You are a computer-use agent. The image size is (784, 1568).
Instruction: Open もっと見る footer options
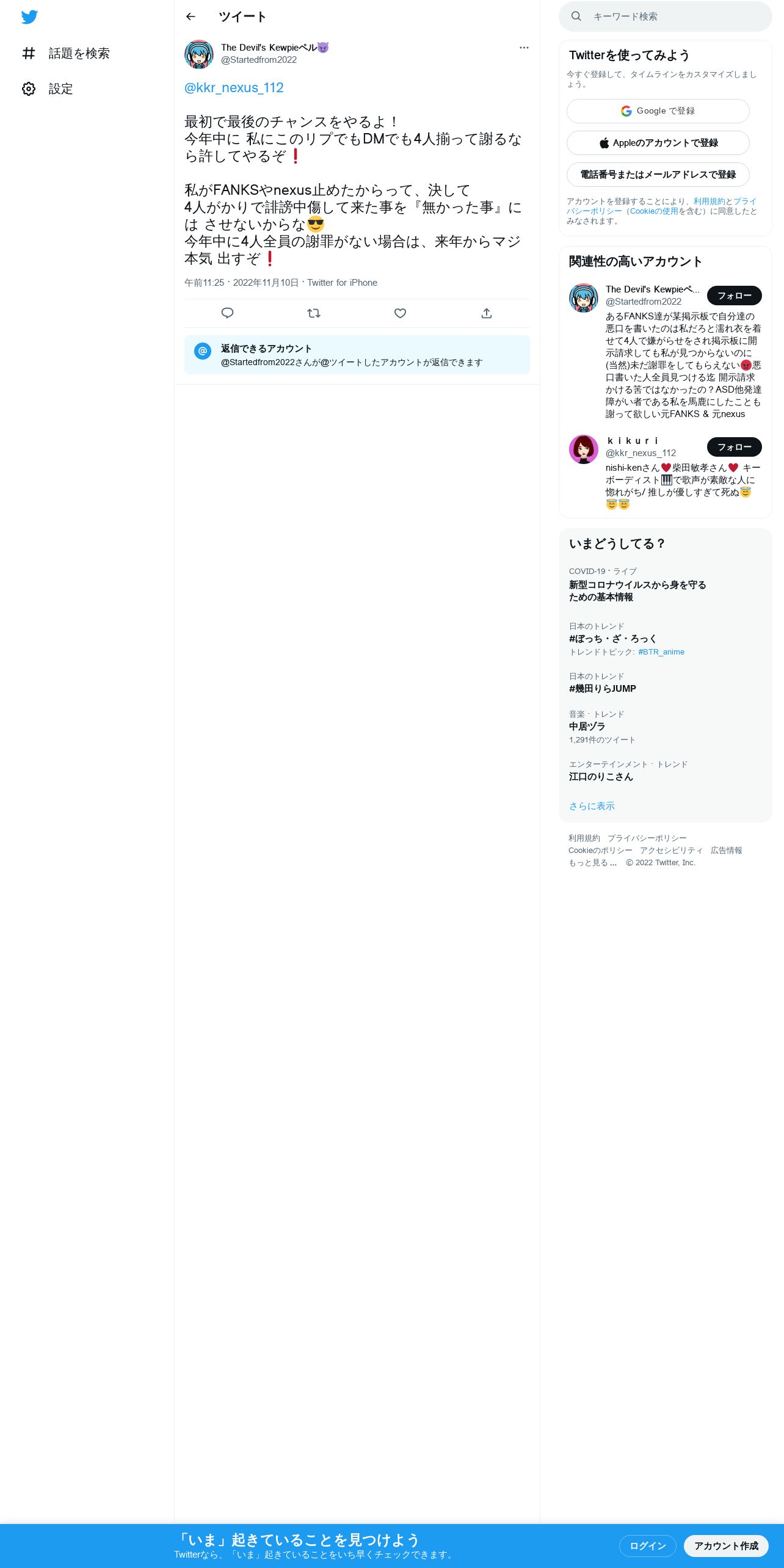[592, 863]
